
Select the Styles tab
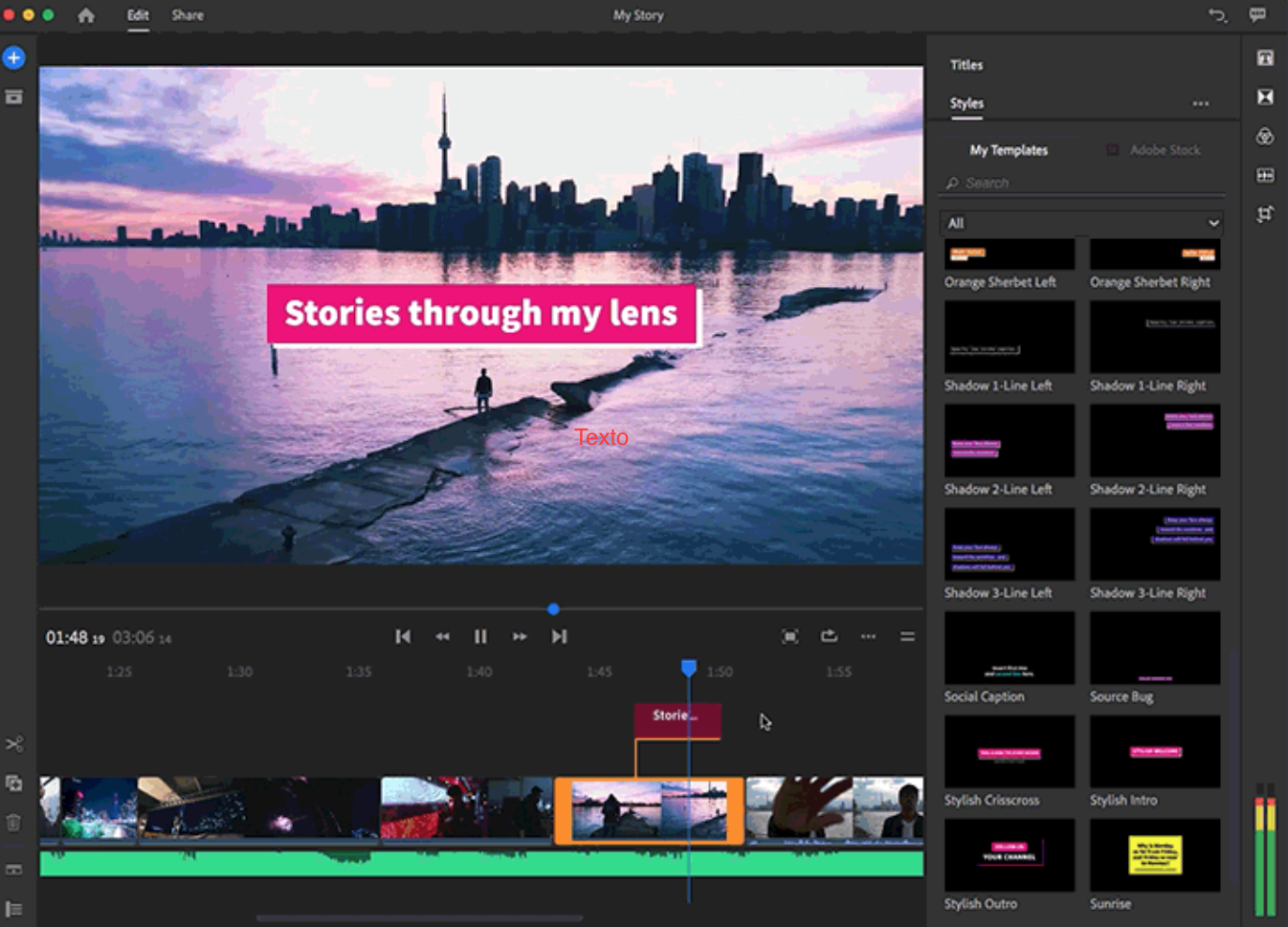(x=966, y=103)
